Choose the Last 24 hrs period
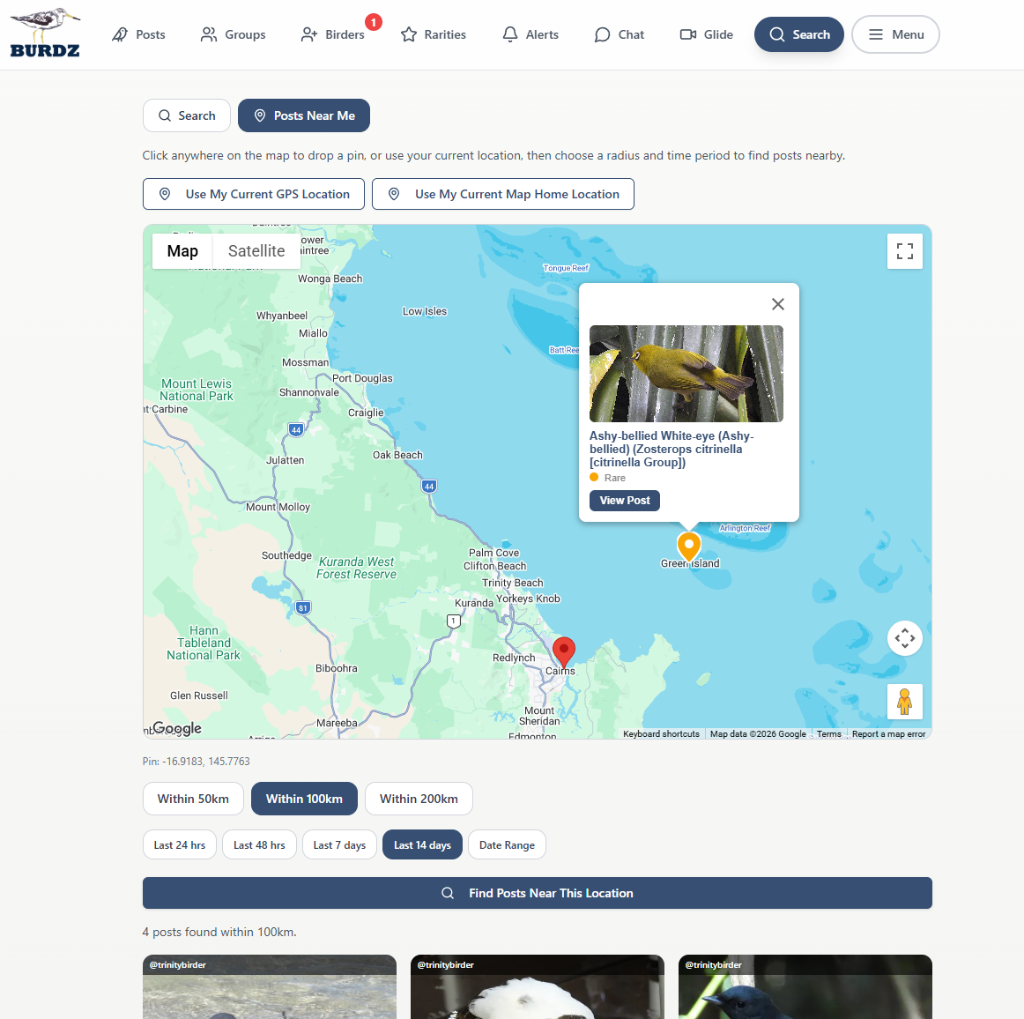Screen dimensions: 1024x1019 [x=180, y=845]
